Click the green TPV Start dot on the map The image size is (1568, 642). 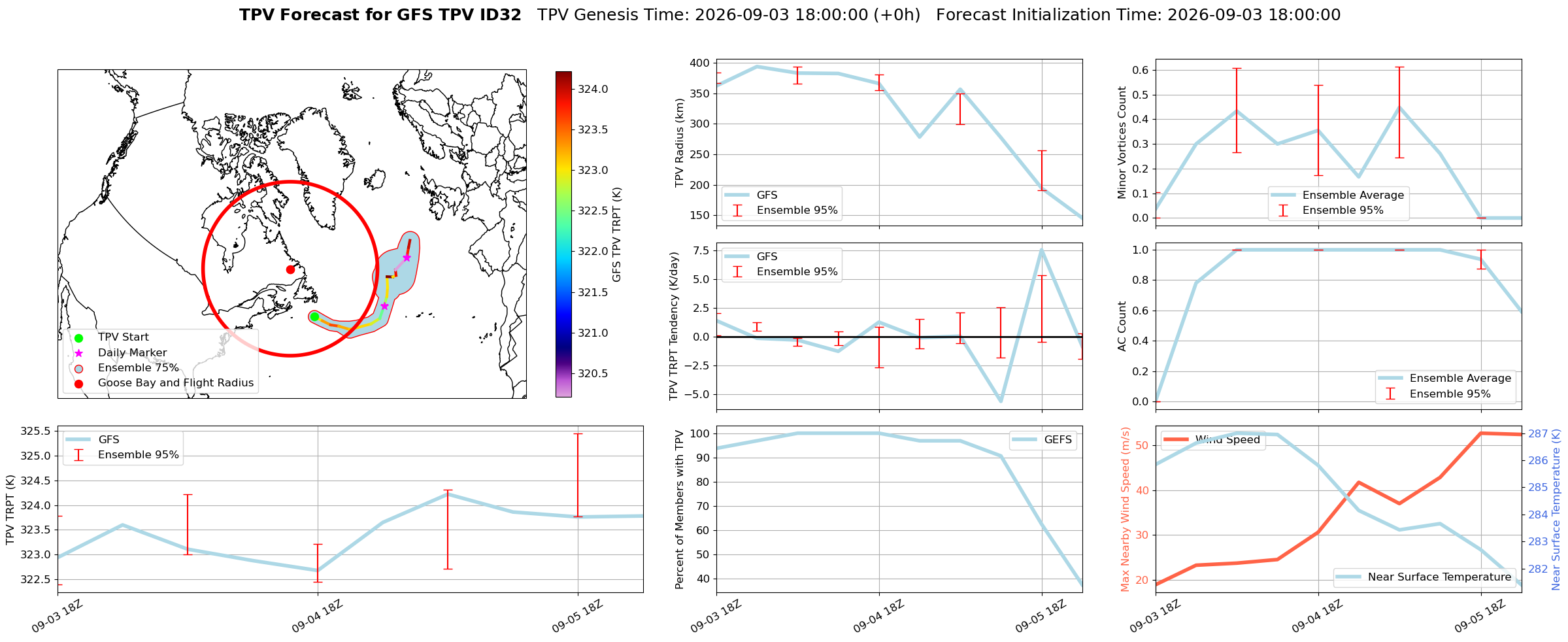(314, 316)
